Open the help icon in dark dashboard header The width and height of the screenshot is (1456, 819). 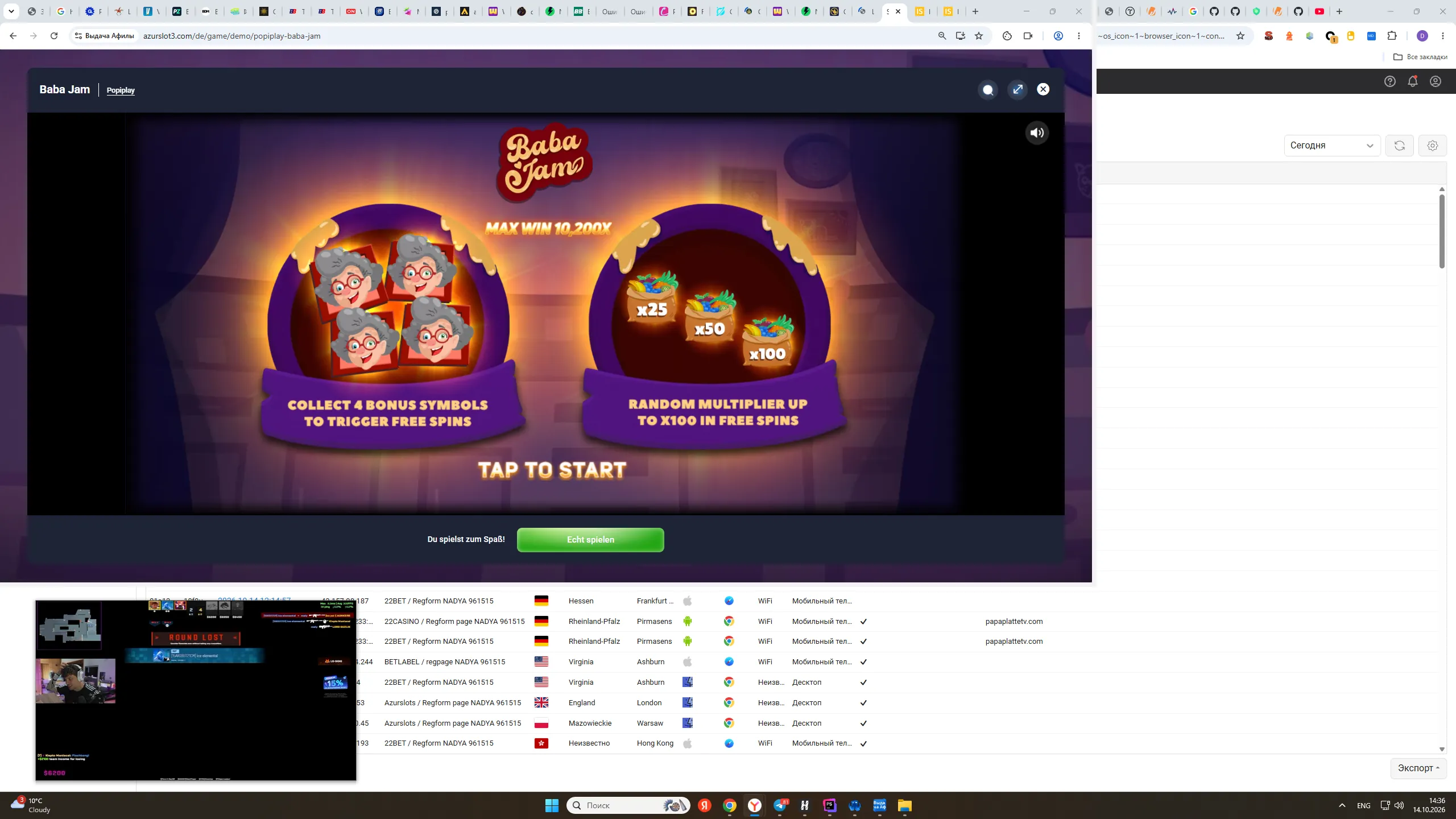(1390, 81)
